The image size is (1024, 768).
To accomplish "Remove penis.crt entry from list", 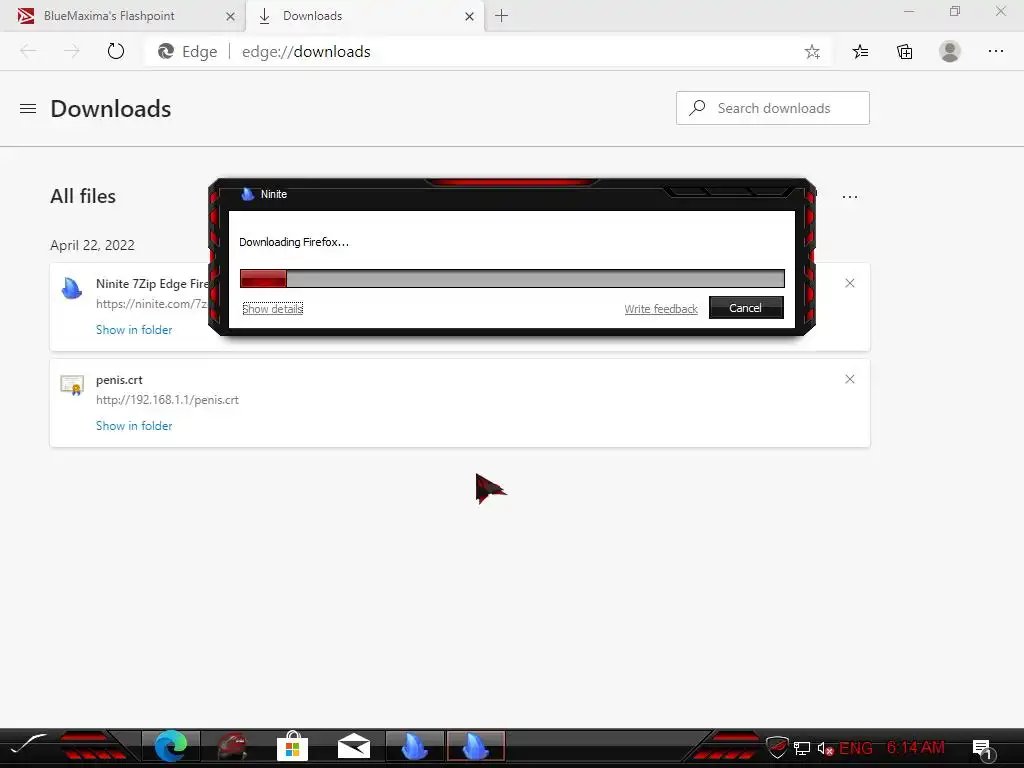I will 850,379.
